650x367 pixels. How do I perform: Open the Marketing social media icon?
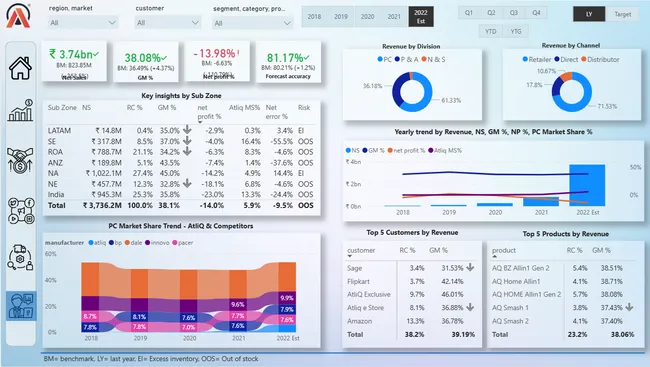[x=20, y=211]
